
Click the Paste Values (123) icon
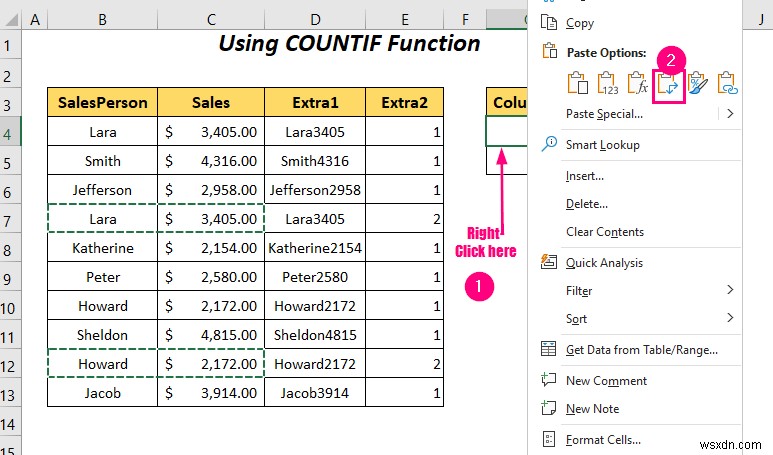pyautogui.click(x=608, y=83)
